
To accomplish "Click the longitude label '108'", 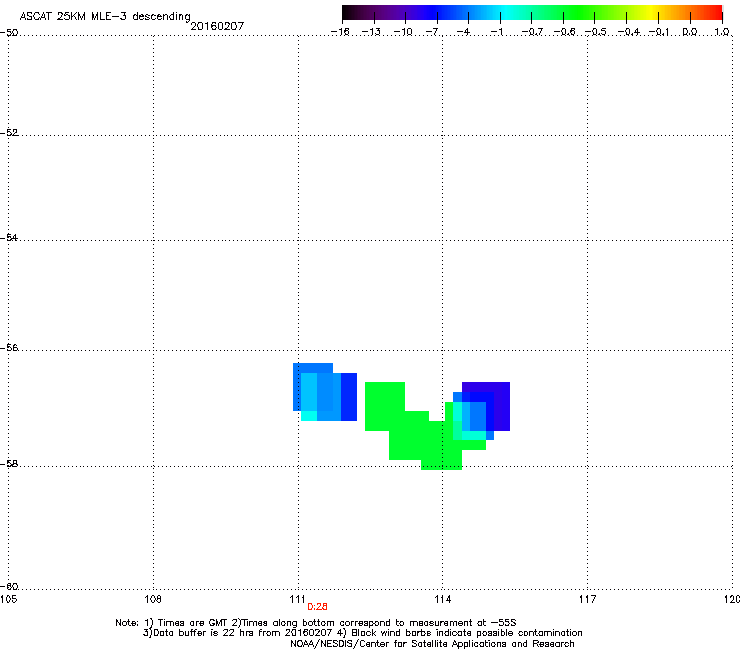I will (153, 599).
